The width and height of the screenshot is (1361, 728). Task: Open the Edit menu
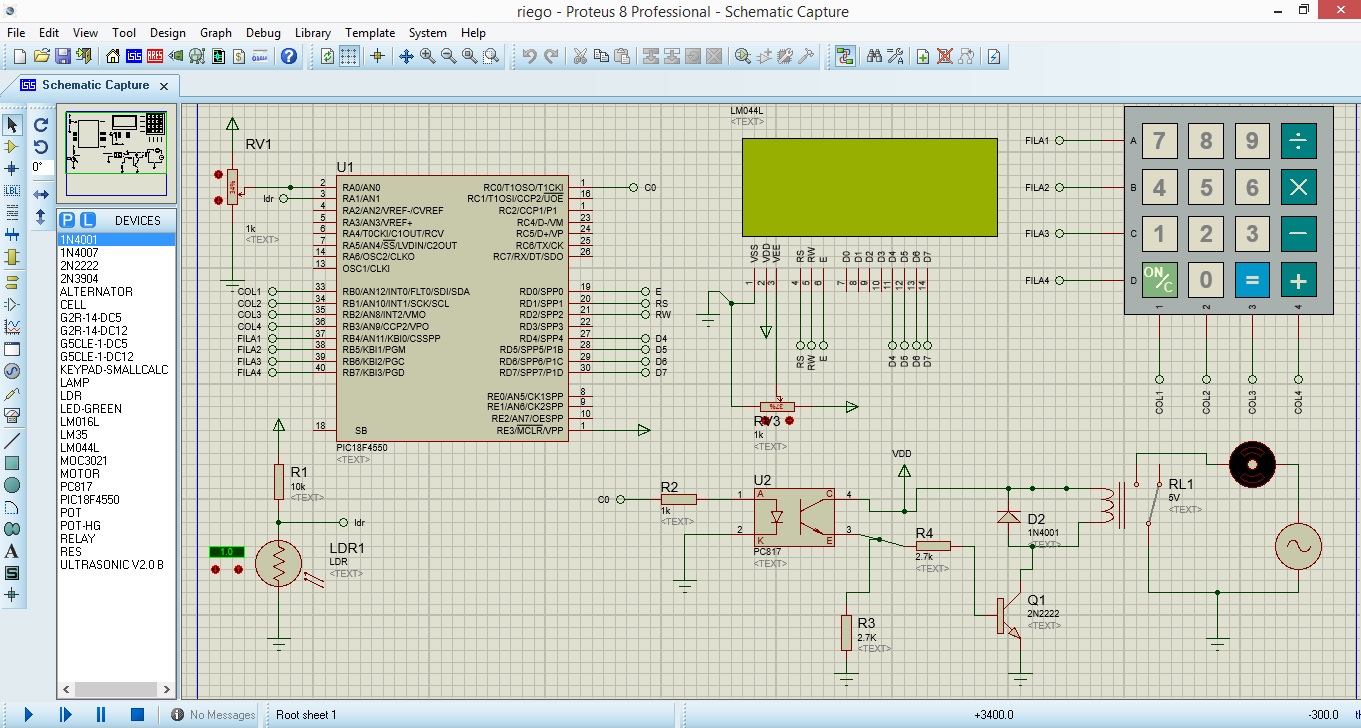[49, 32]
